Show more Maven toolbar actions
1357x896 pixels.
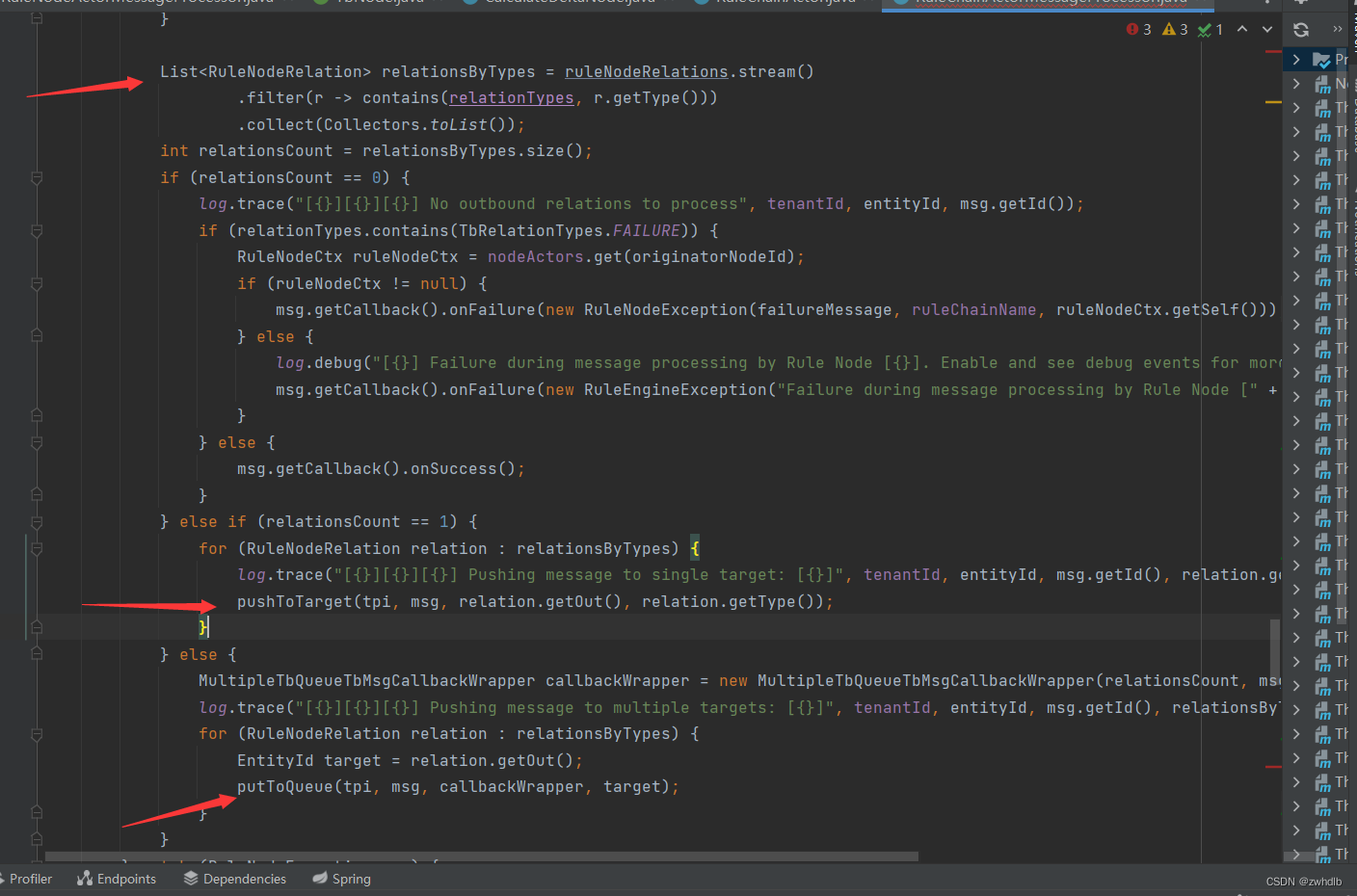pos(1338,29)
